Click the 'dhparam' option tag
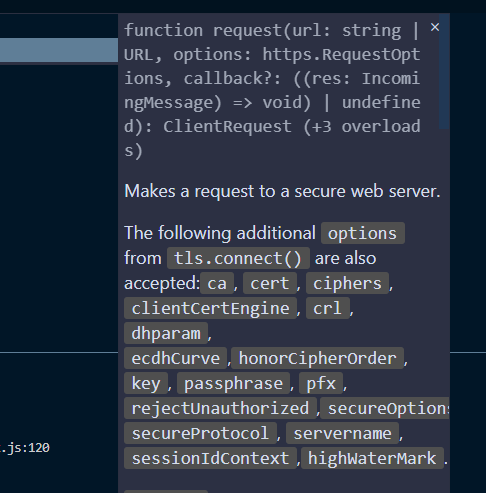Screen dimensions: 486x493 click(x=166, y=333)
